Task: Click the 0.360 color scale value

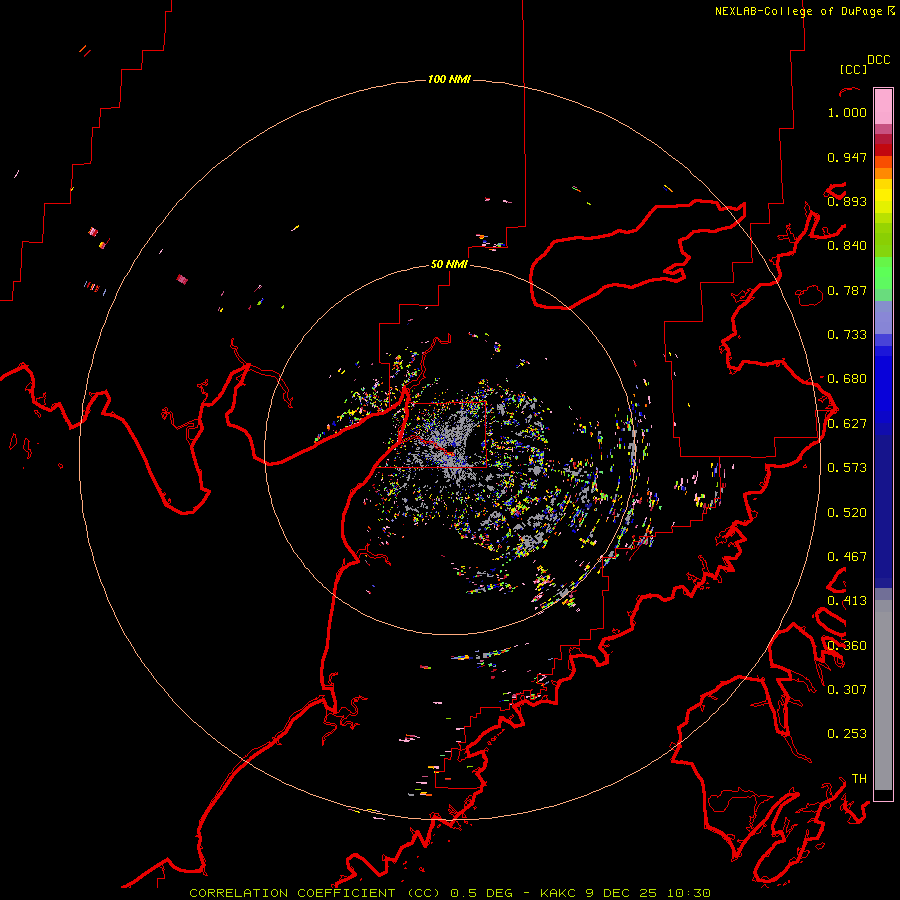Action: [x=847, y=646]
